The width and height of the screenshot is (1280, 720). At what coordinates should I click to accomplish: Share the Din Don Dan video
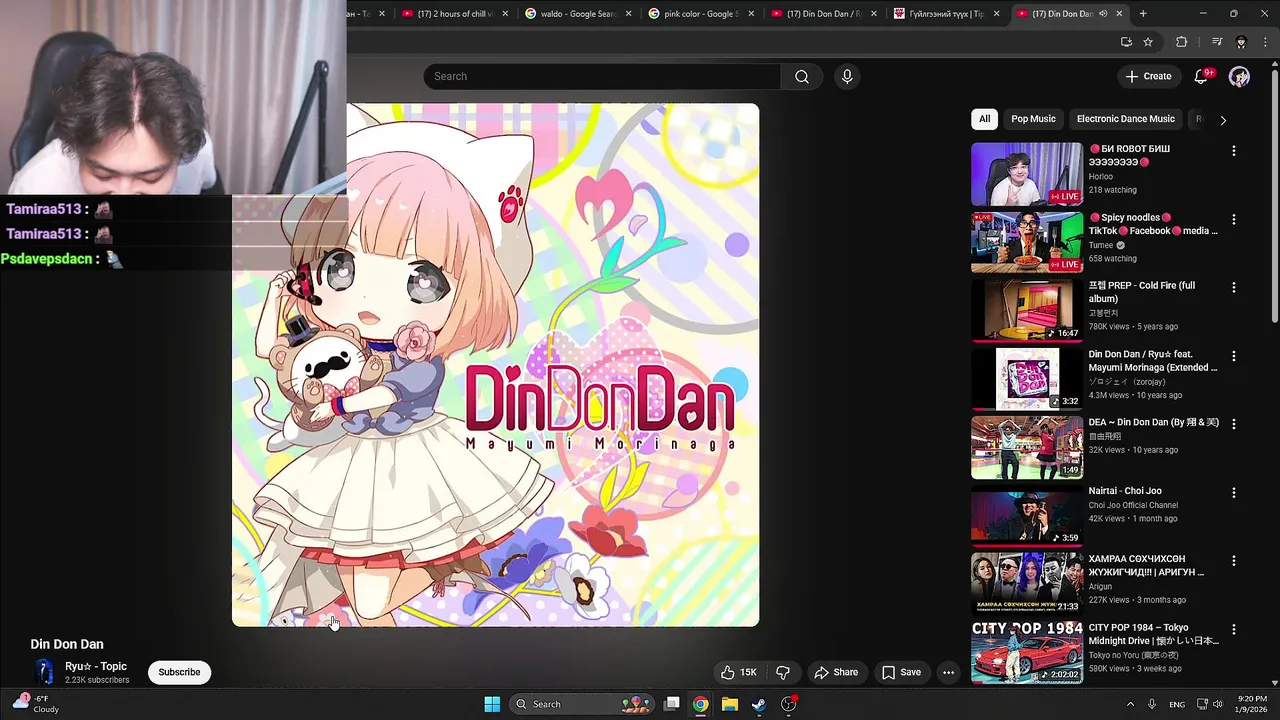pyautogui.click(x=836, y=672)
